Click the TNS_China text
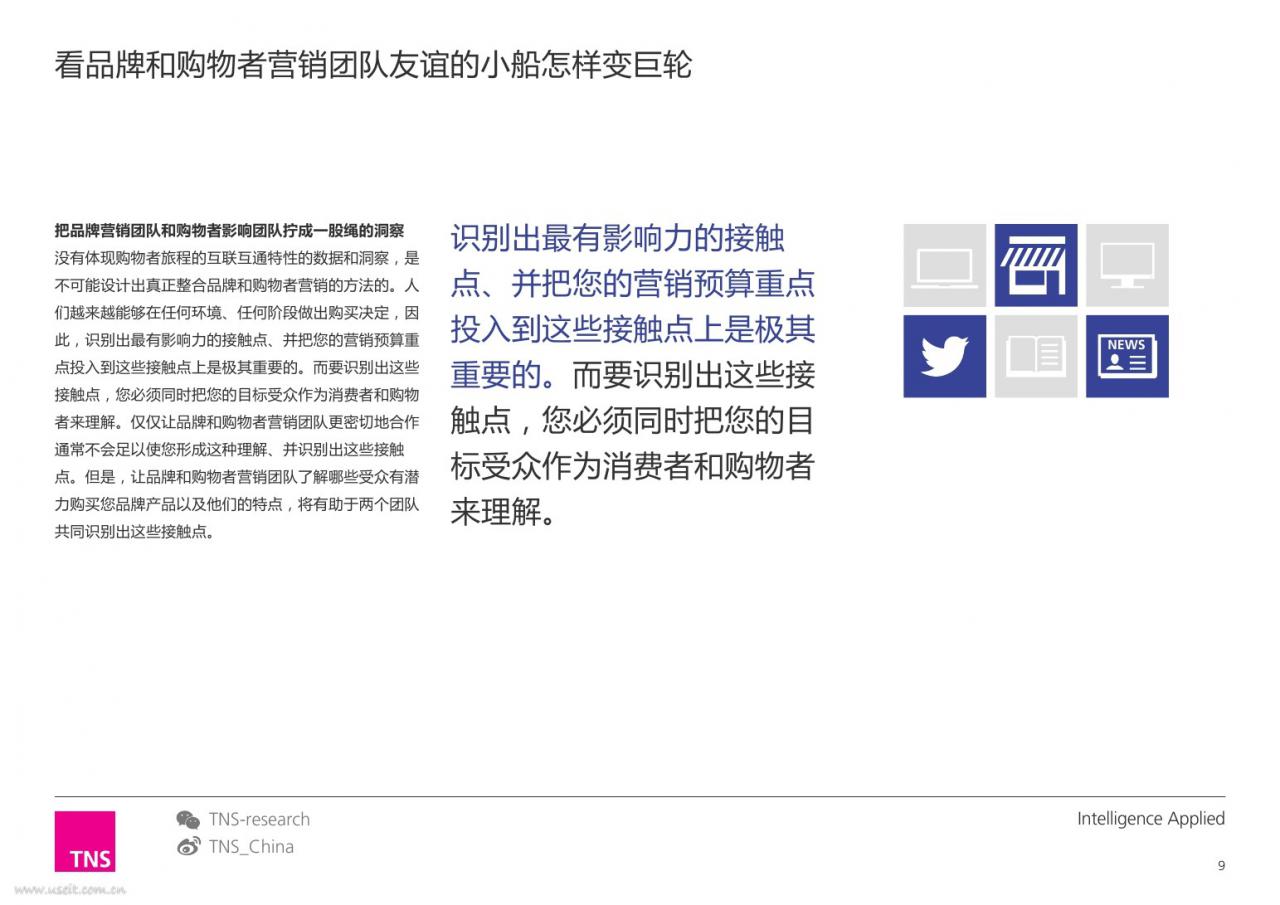Viewport: 1280px width, 905px height. coord(251,847)
